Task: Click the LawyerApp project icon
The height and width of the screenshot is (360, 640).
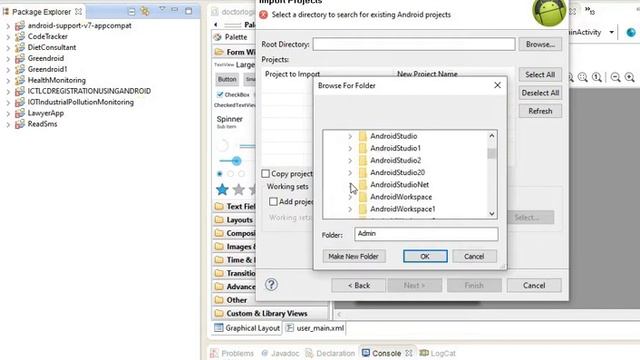Action: pyautogui.click(x=20, y=113)
